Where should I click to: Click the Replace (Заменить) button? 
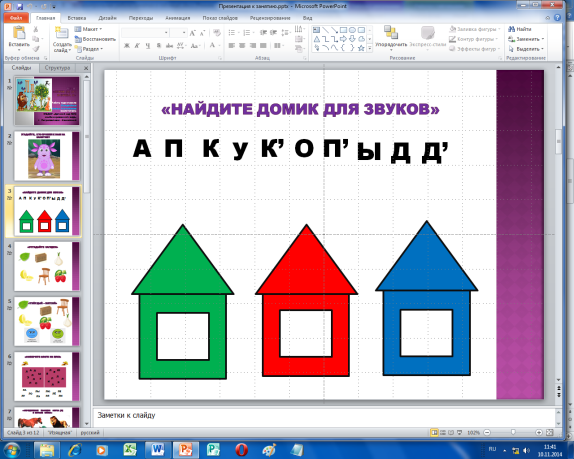526,39
